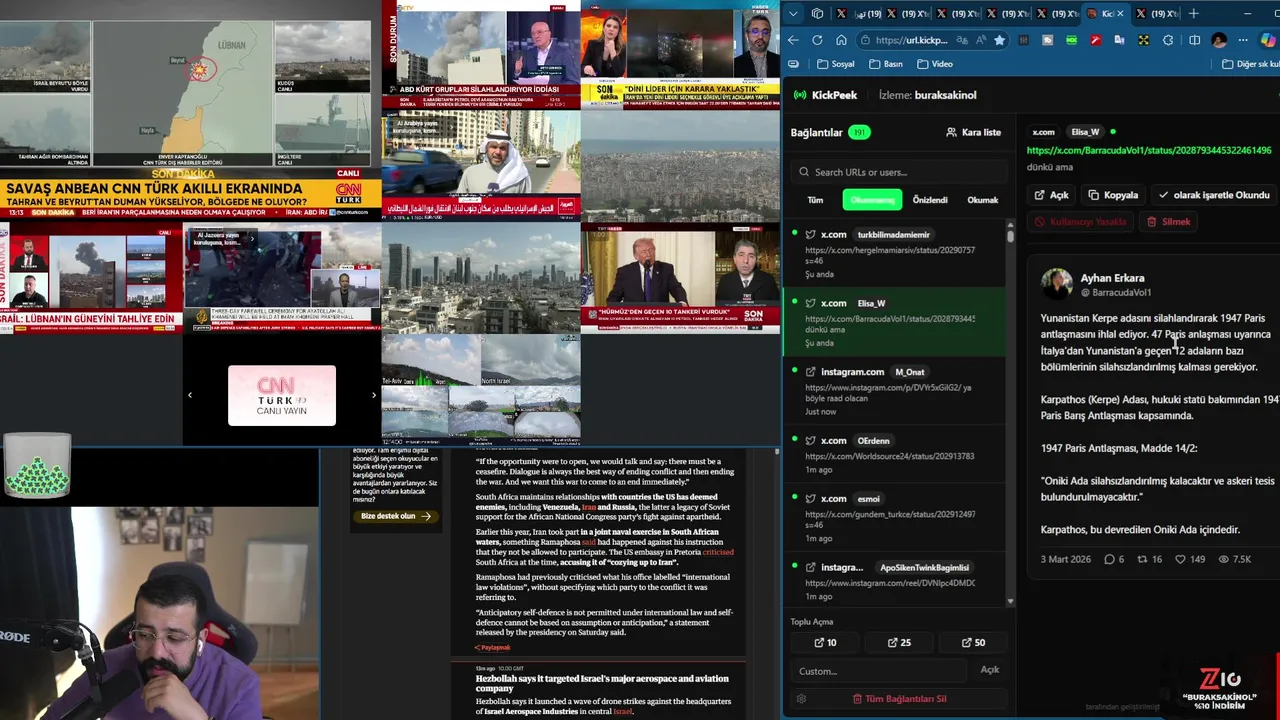Open the browser tab actions dropdown
Image resolution: width=1280 pixels, height=720 pixels.
point(793,14)
